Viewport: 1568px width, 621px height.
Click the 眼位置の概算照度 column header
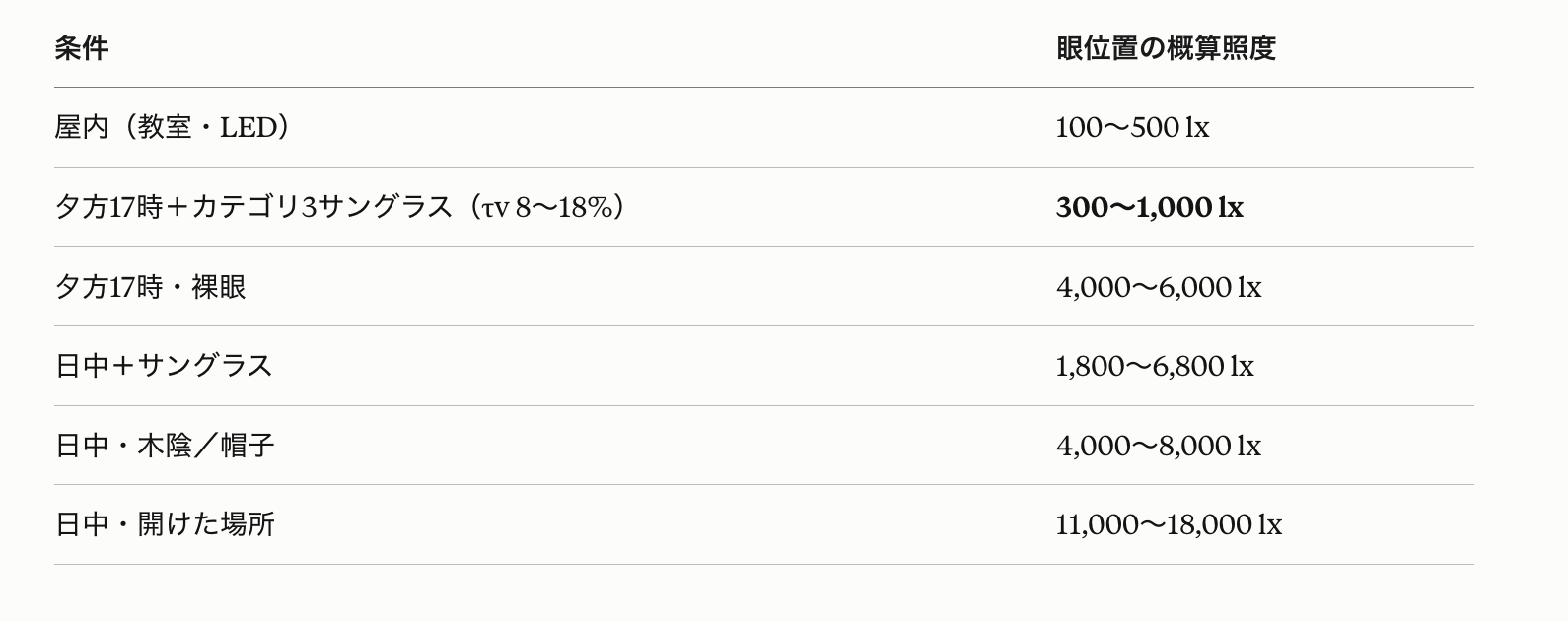1166,48
